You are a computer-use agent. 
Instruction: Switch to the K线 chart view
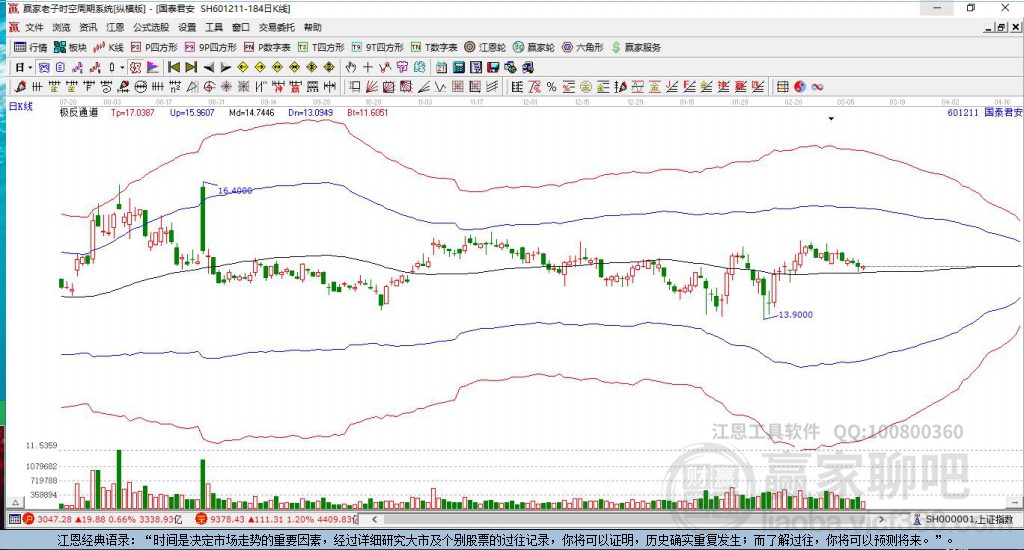[108, 47]
